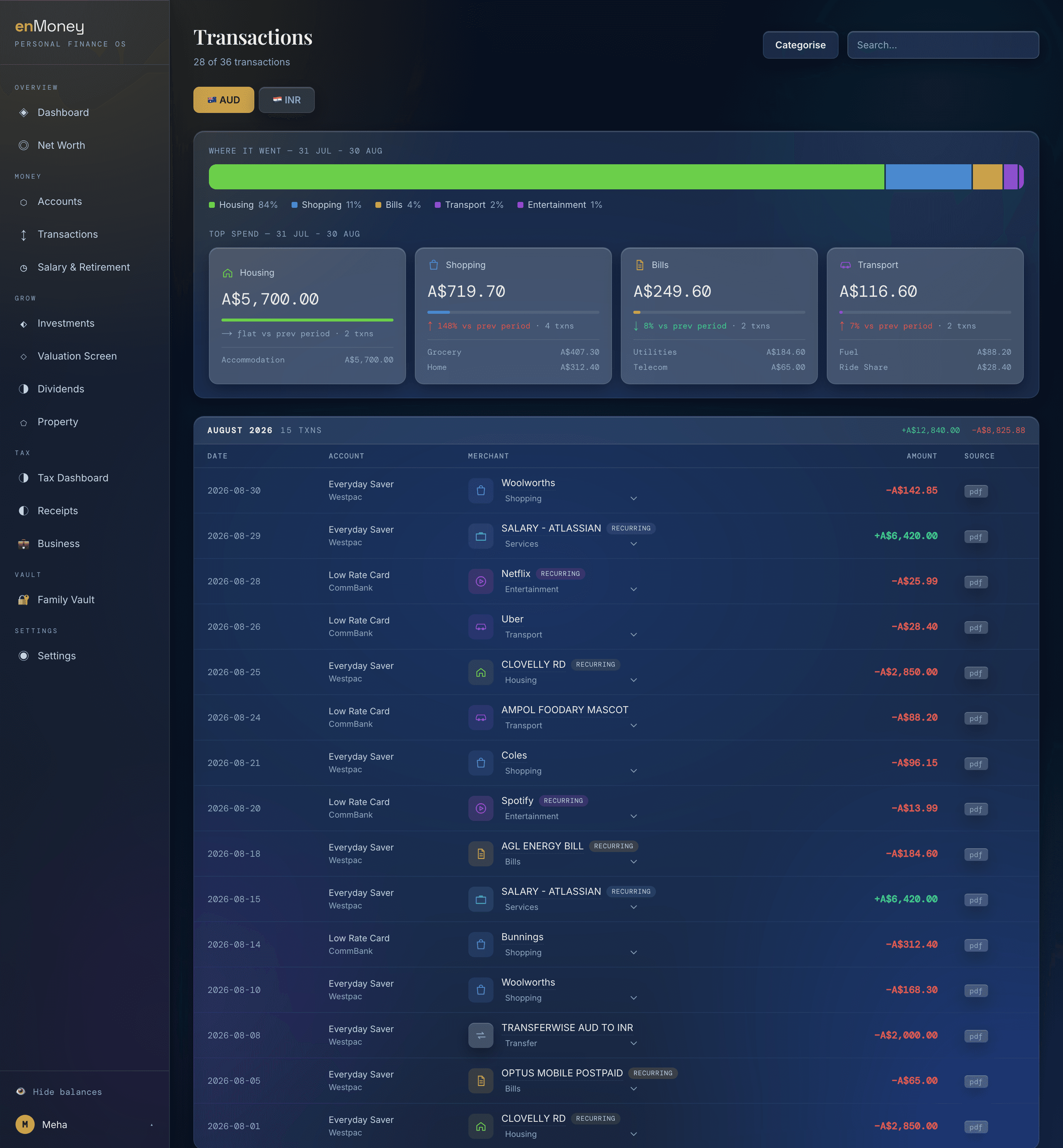The width and height of the screenshot is (1063, 1148).
Task: Click the Settings sidebar icon
Action: point(24,656)
